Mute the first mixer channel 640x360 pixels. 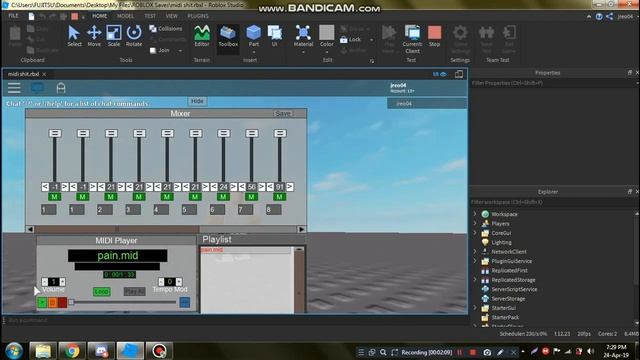click(54, 197)
